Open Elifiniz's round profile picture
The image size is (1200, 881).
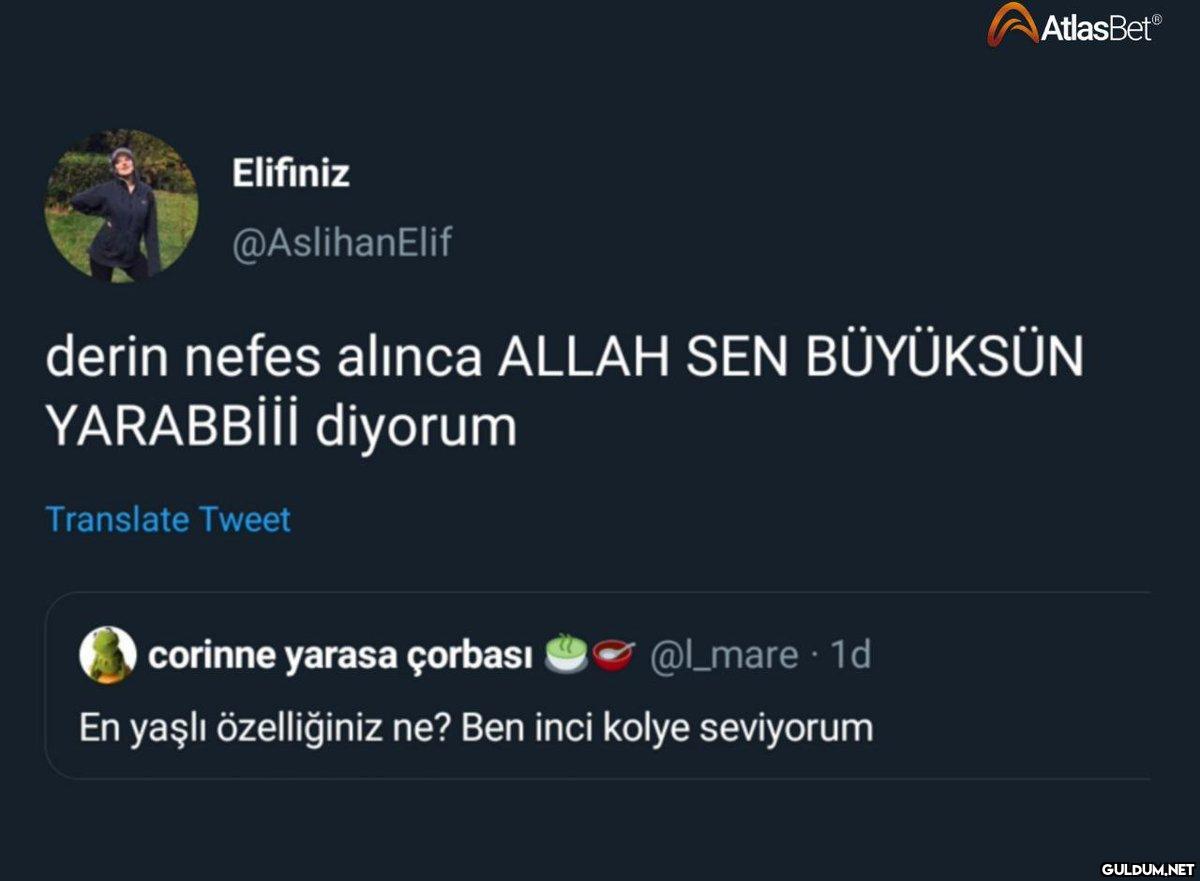tap(121, 206)
